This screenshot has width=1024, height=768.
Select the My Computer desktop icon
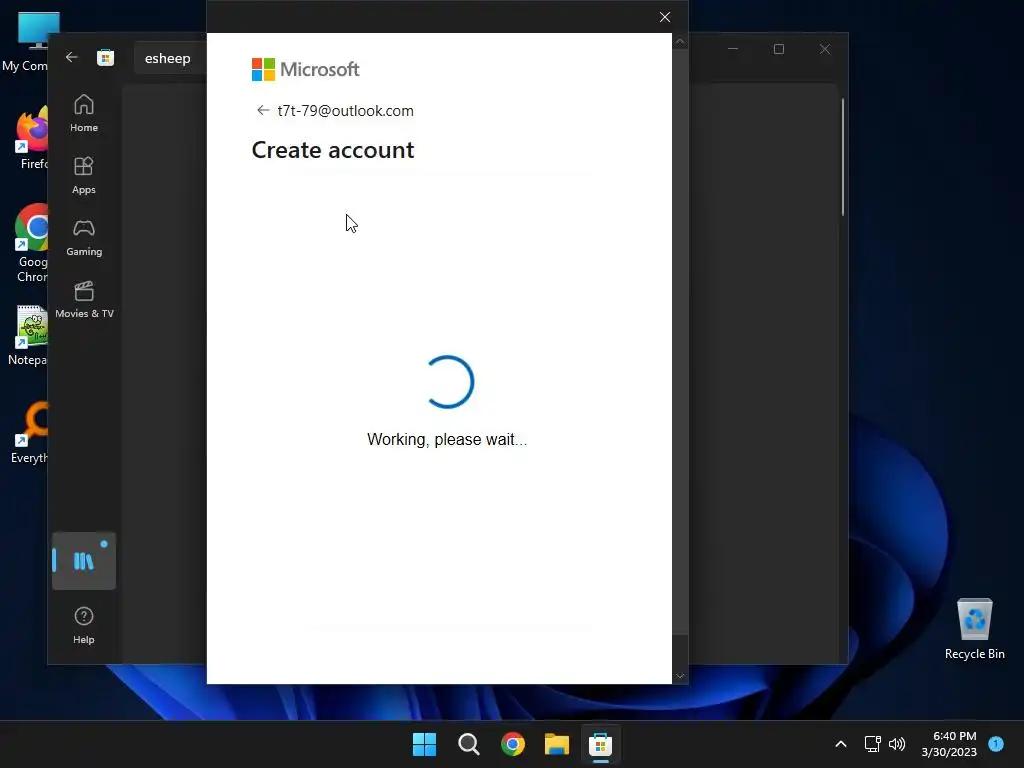pos(25,42)
